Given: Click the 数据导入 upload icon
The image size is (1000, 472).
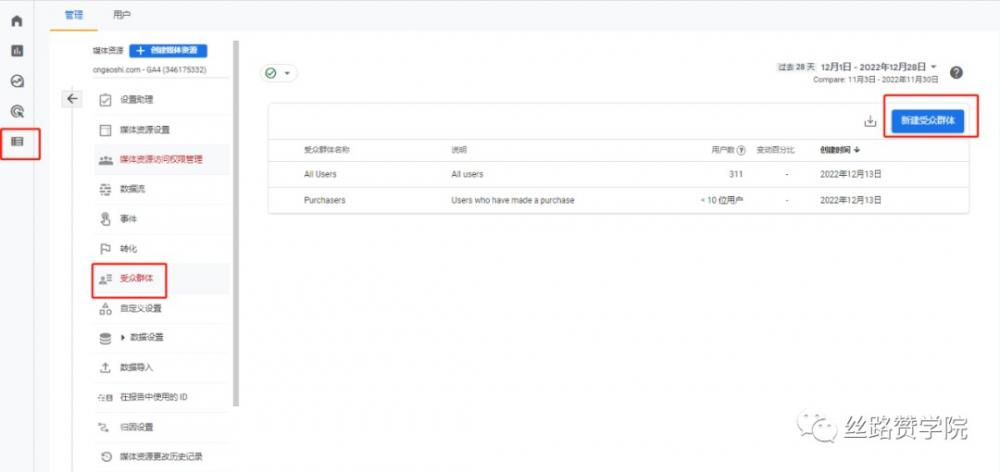Looking at the screenshot, I should [106, 368].
